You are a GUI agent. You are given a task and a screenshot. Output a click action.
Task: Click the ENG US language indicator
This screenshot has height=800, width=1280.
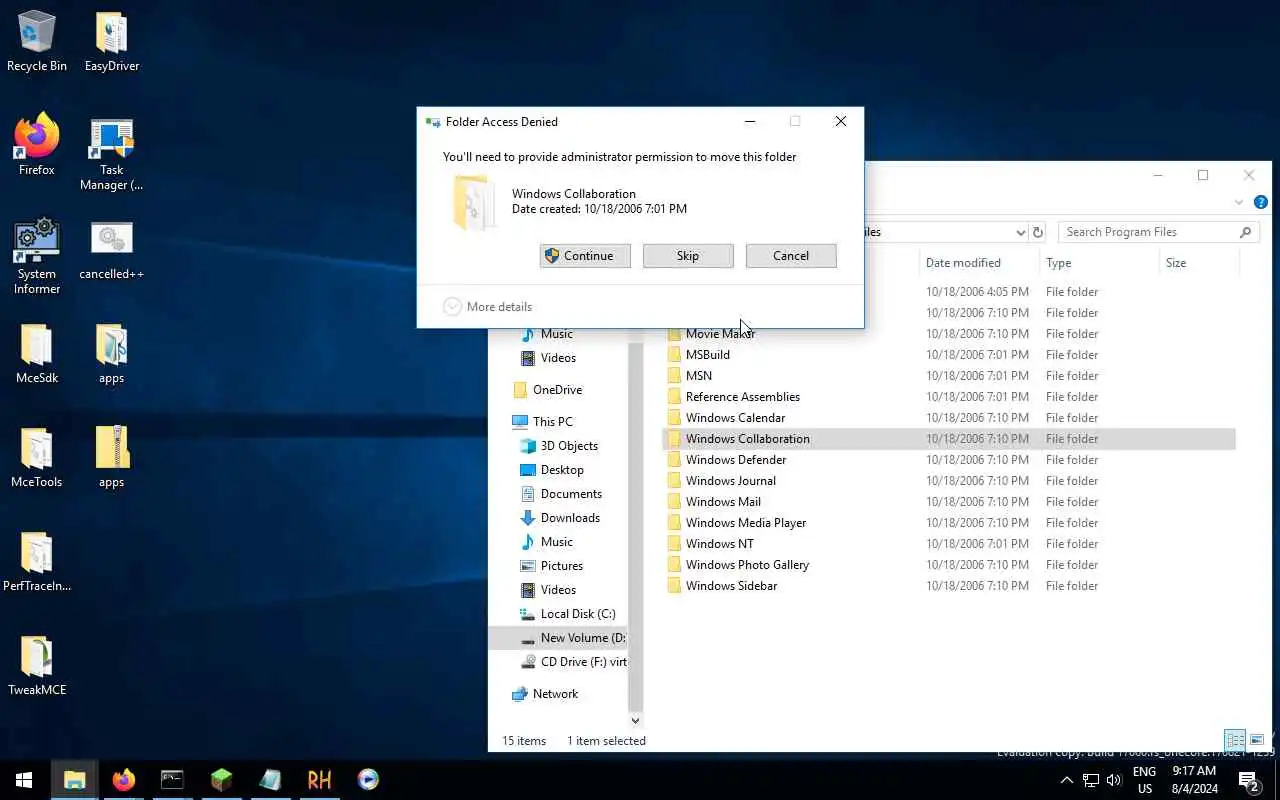pos(1145,780)
